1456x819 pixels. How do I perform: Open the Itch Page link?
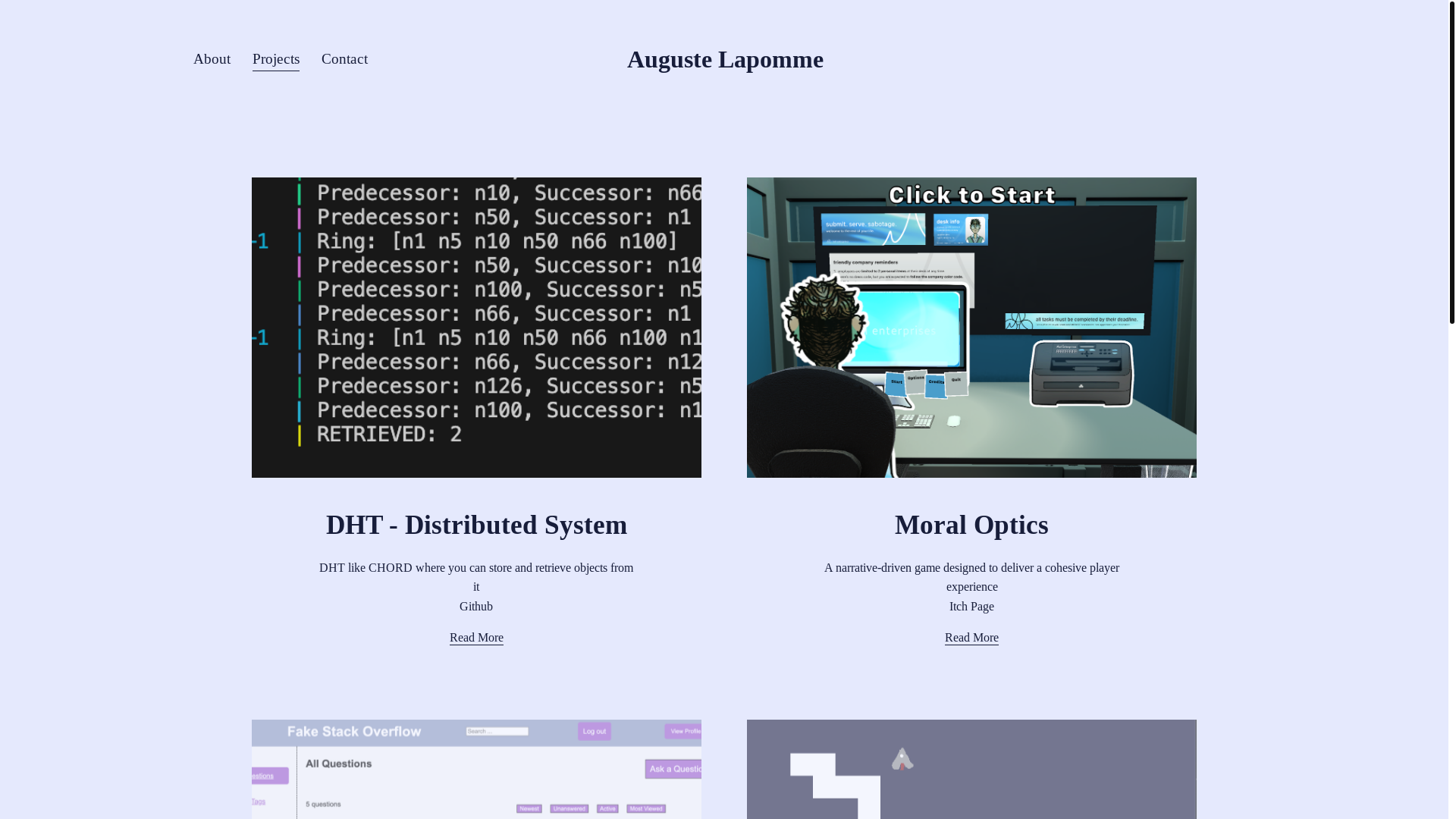point(971,607)
